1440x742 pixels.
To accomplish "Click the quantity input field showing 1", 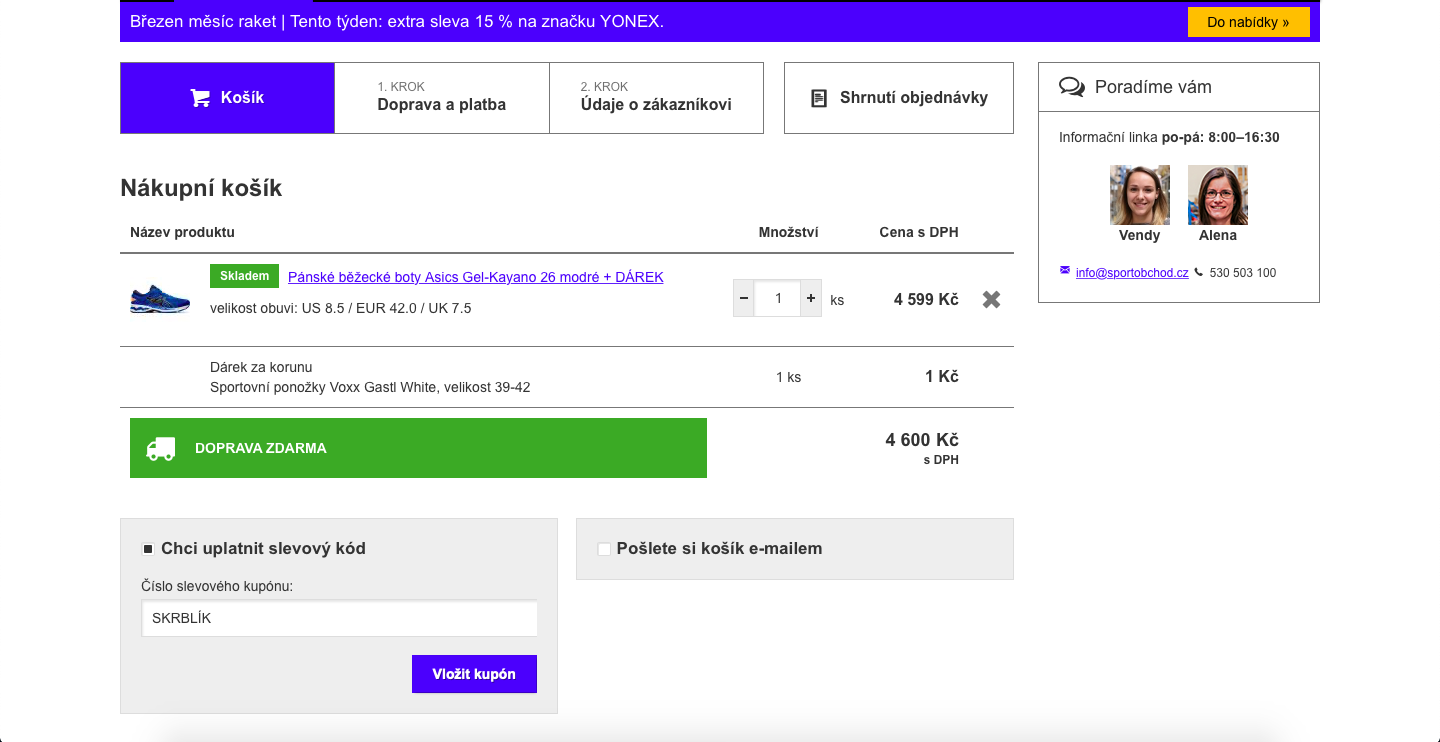I will tap(778, 298).
